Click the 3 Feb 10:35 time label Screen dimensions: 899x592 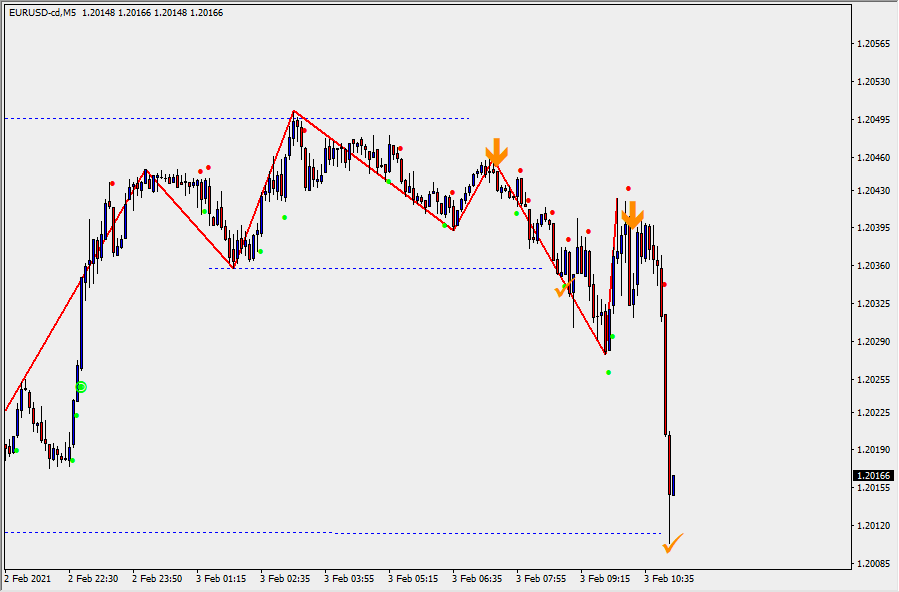(669, 578)
